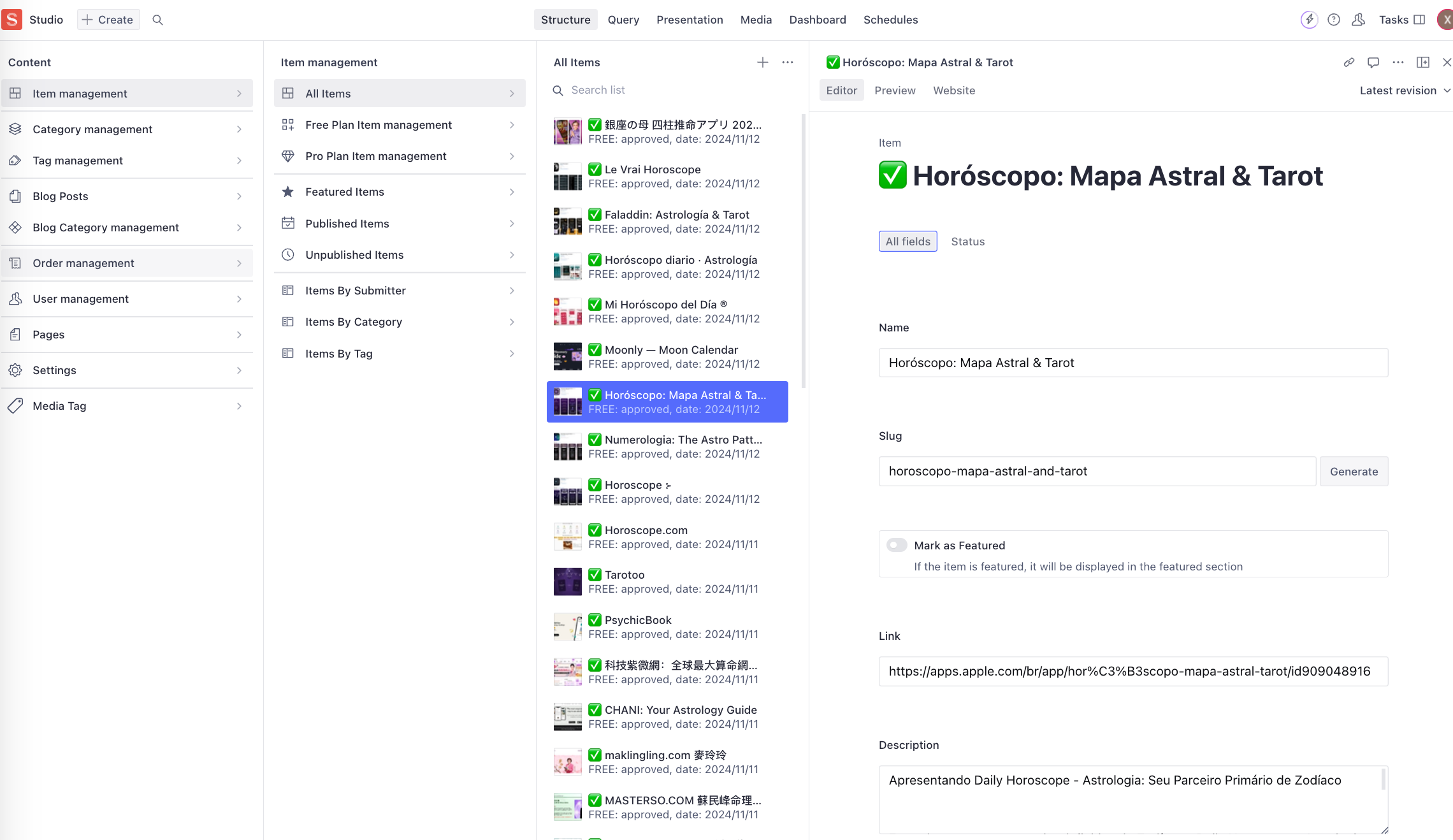The height and width of the screenshot is (840, 1453).
Task: Click the Search list input field
Action: point(669,90)
